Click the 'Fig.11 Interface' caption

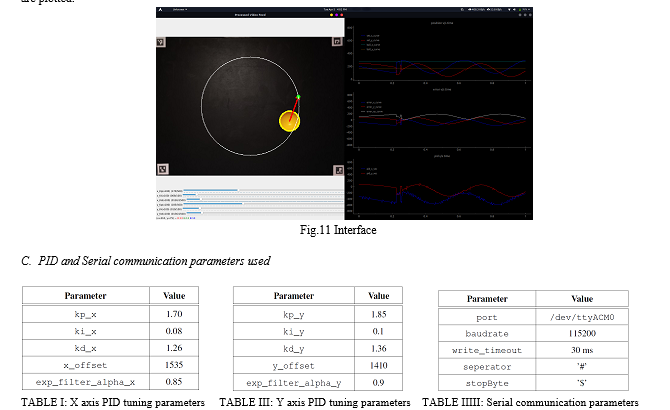point(338,230)
